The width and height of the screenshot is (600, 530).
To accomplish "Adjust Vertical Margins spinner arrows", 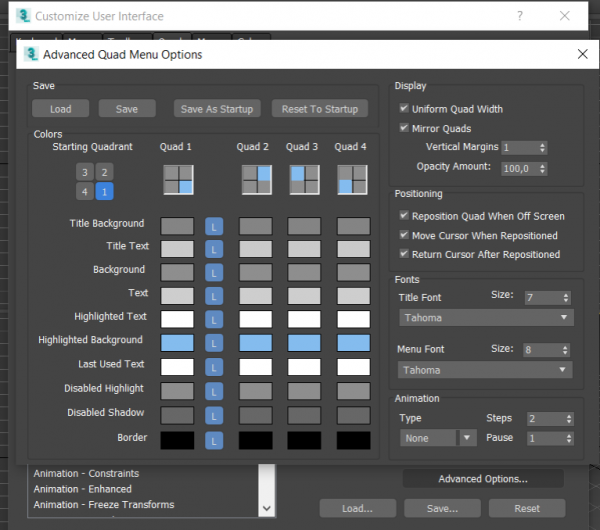I will coord(542,148).
